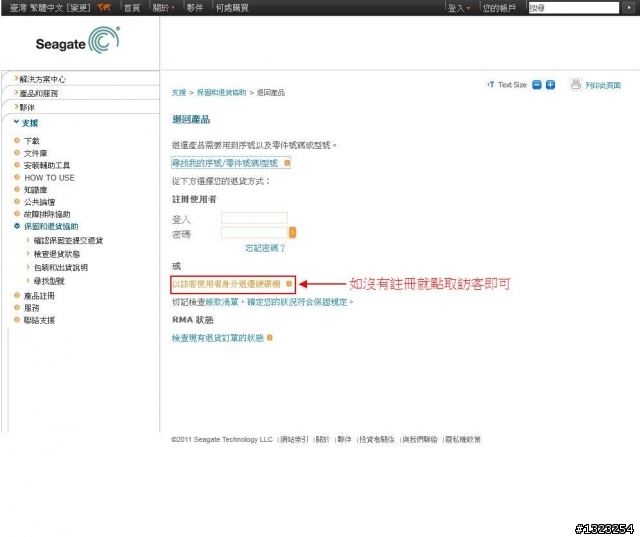Viewport: 640px width, 537px height.
Task: Open 首頁 in top navigation
Action: pyautogui.click(x=132, y=8)
